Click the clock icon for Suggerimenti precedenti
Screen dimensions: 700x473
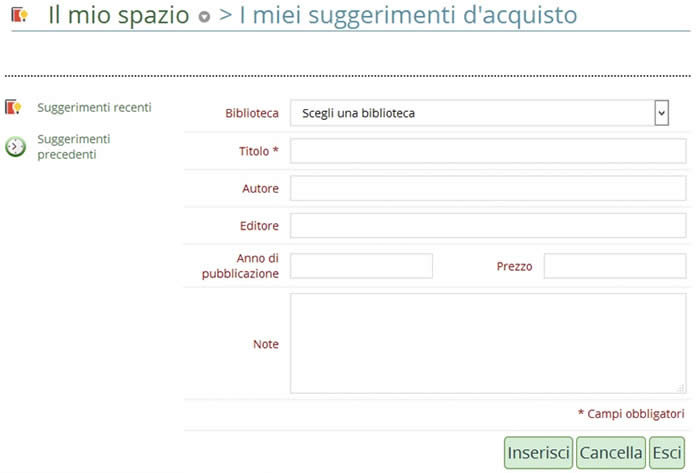[16, 147]
